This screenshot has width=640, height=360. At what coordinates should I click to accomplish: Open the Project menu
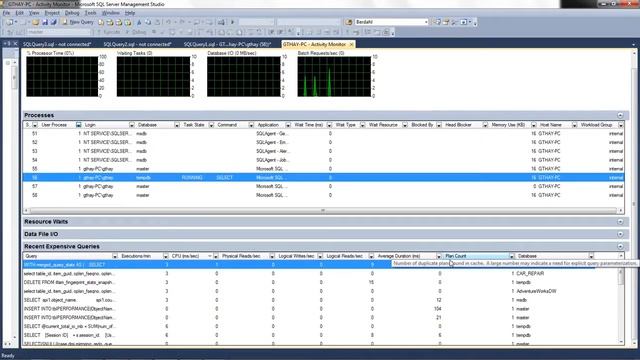52,13
